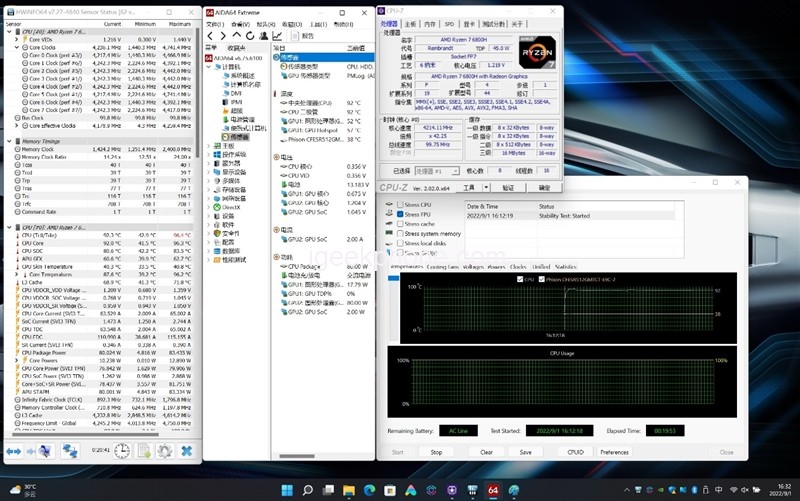
Task: Switch to the Statistics tab
Action: [565, 267]
